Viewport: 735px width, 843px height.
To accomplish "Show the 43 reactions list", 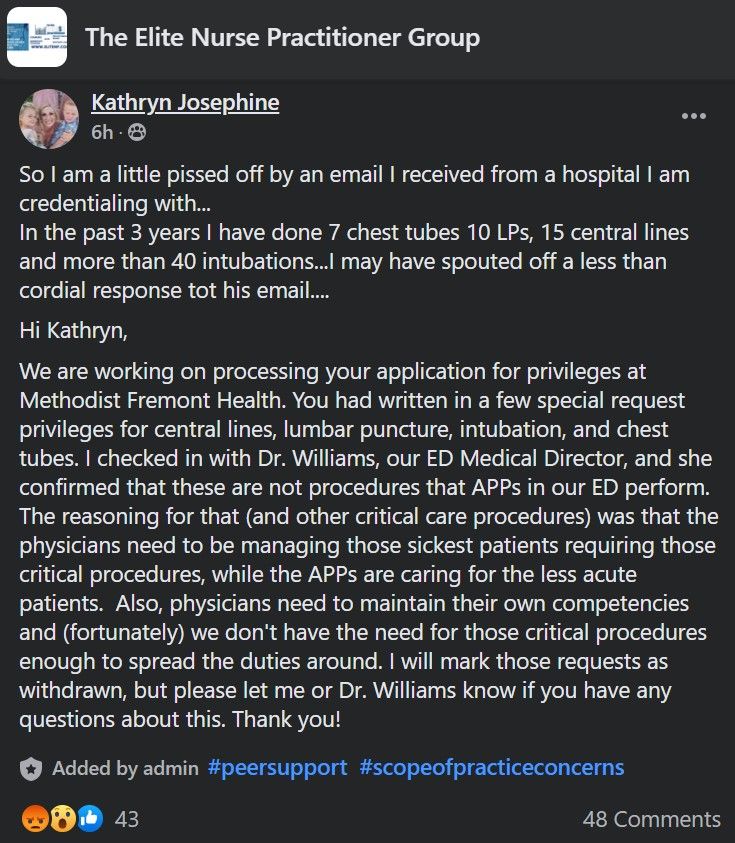I will [x=127, y=819].
